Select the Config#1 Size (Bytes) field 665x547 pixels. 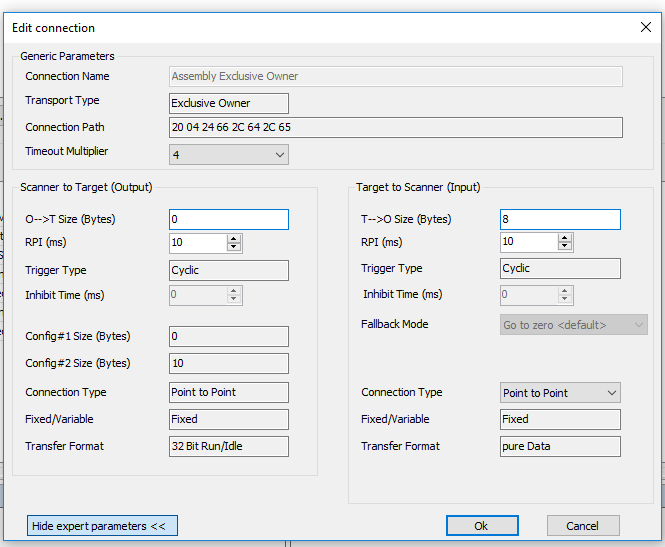coord(228,337)
